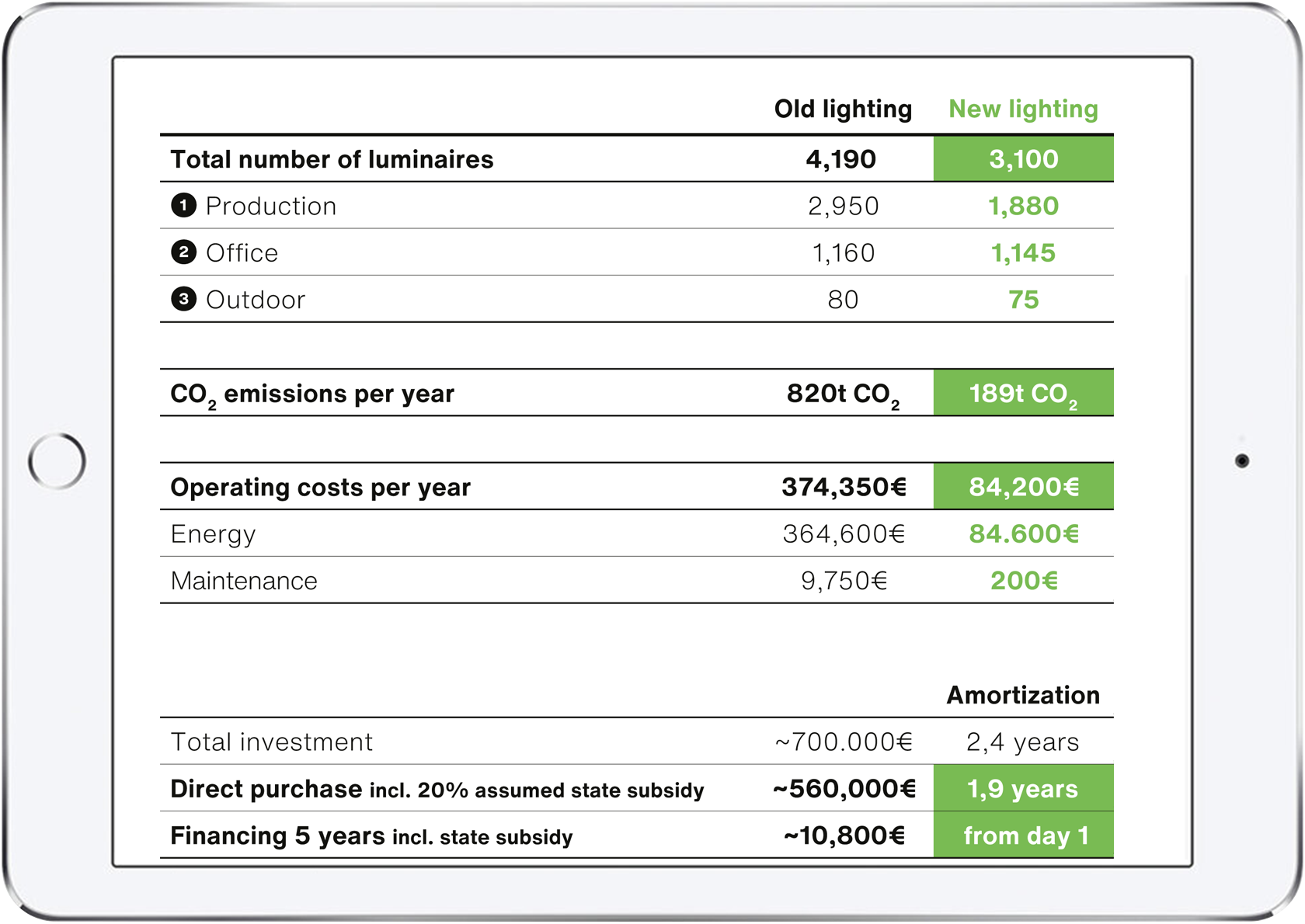Select the green 1,9 years cell
This screenshot has width=1305, height=924.
tap(1023, 789)
